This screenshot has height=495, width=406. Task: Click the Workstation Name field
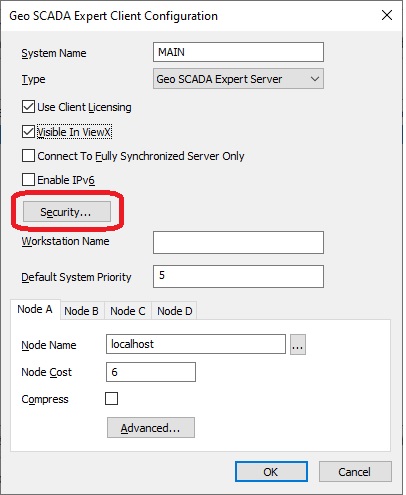[238, 242]
